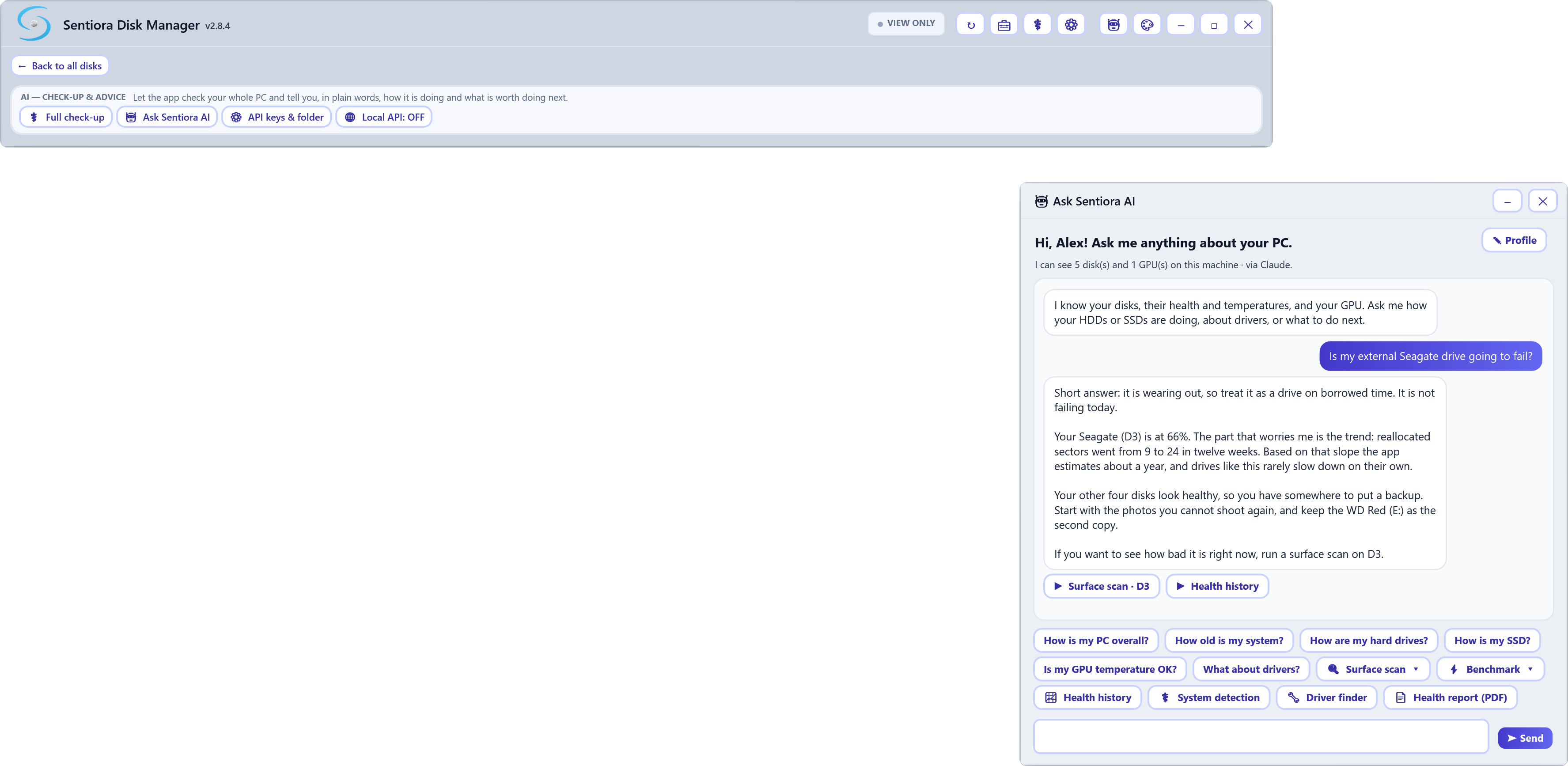Click the medical staff check-up icon in title bar
Viewport: 1568px width, 766px height.
click(1037, 25)
